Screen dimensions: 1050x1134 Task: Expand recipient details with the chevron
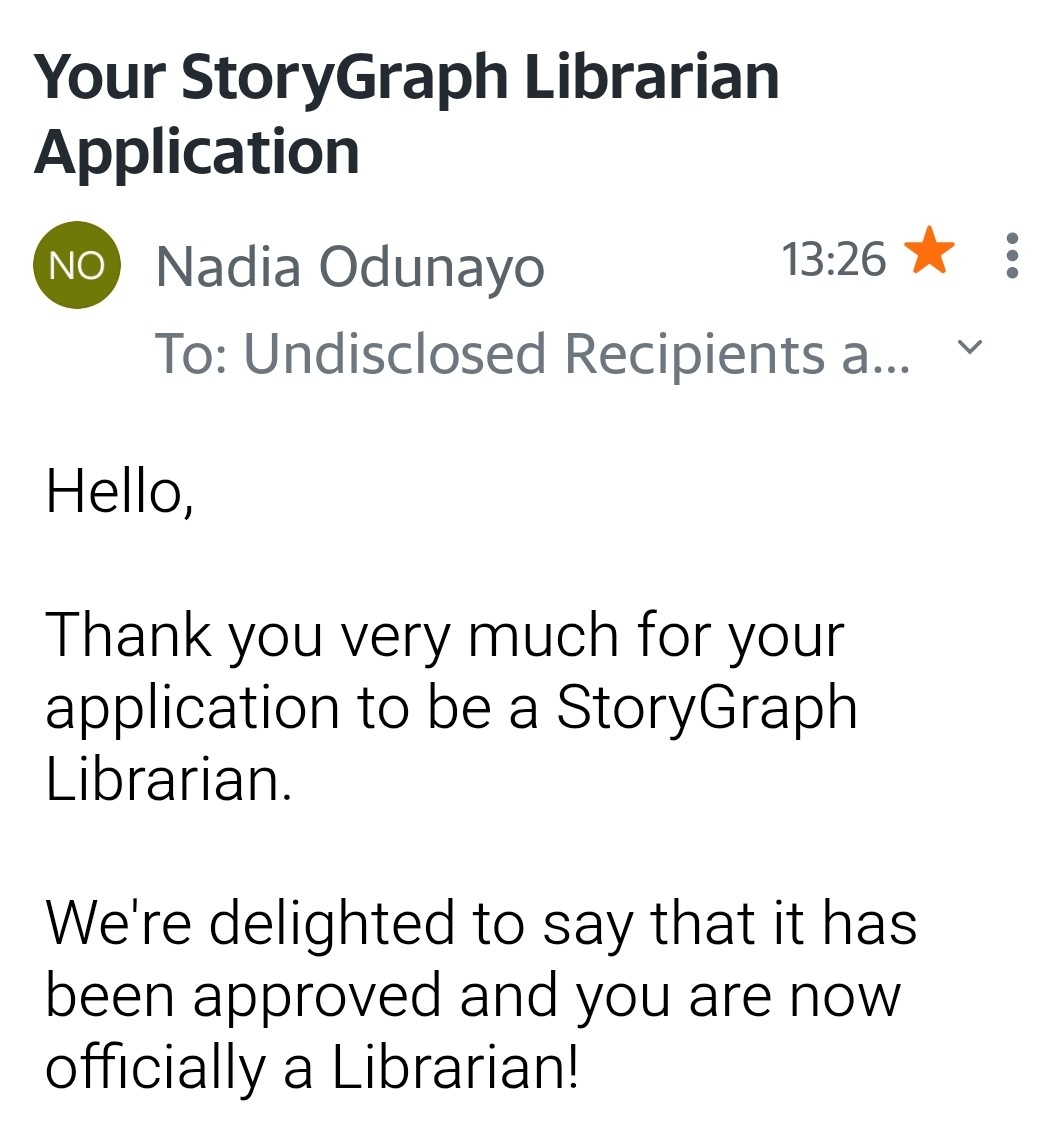[969, 347]
